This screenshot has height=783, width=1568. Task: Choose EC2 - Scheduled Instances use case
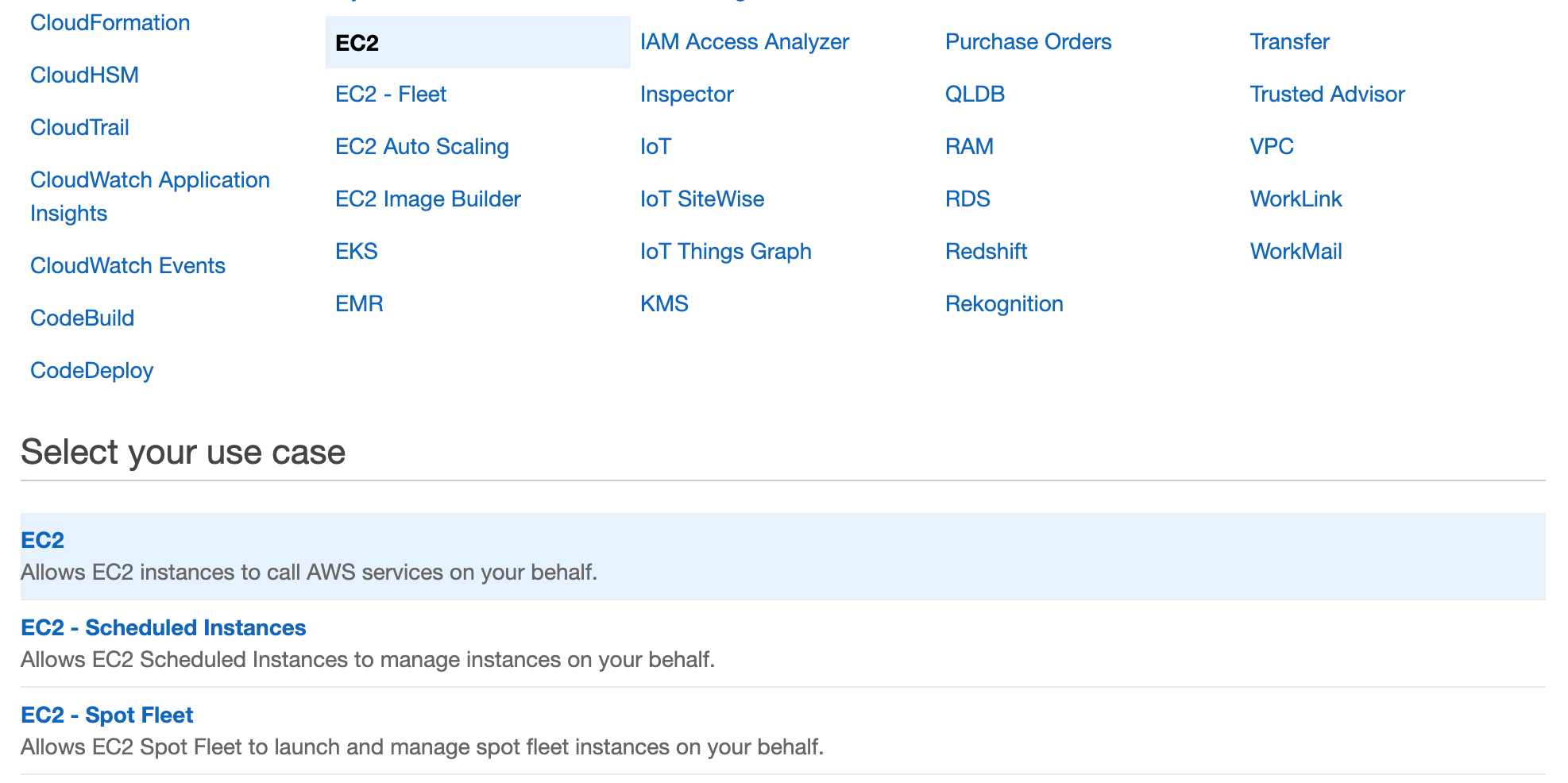pyautogui.click(x=783, y=643)
